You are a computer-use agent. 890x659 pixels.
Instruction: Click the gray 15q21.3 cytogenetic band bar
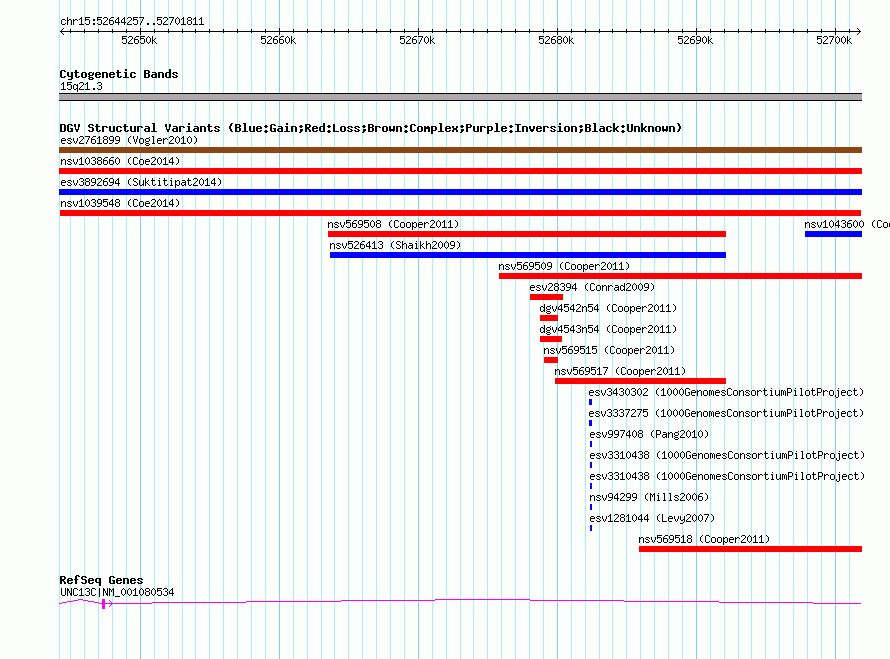(x=460, y=97)
